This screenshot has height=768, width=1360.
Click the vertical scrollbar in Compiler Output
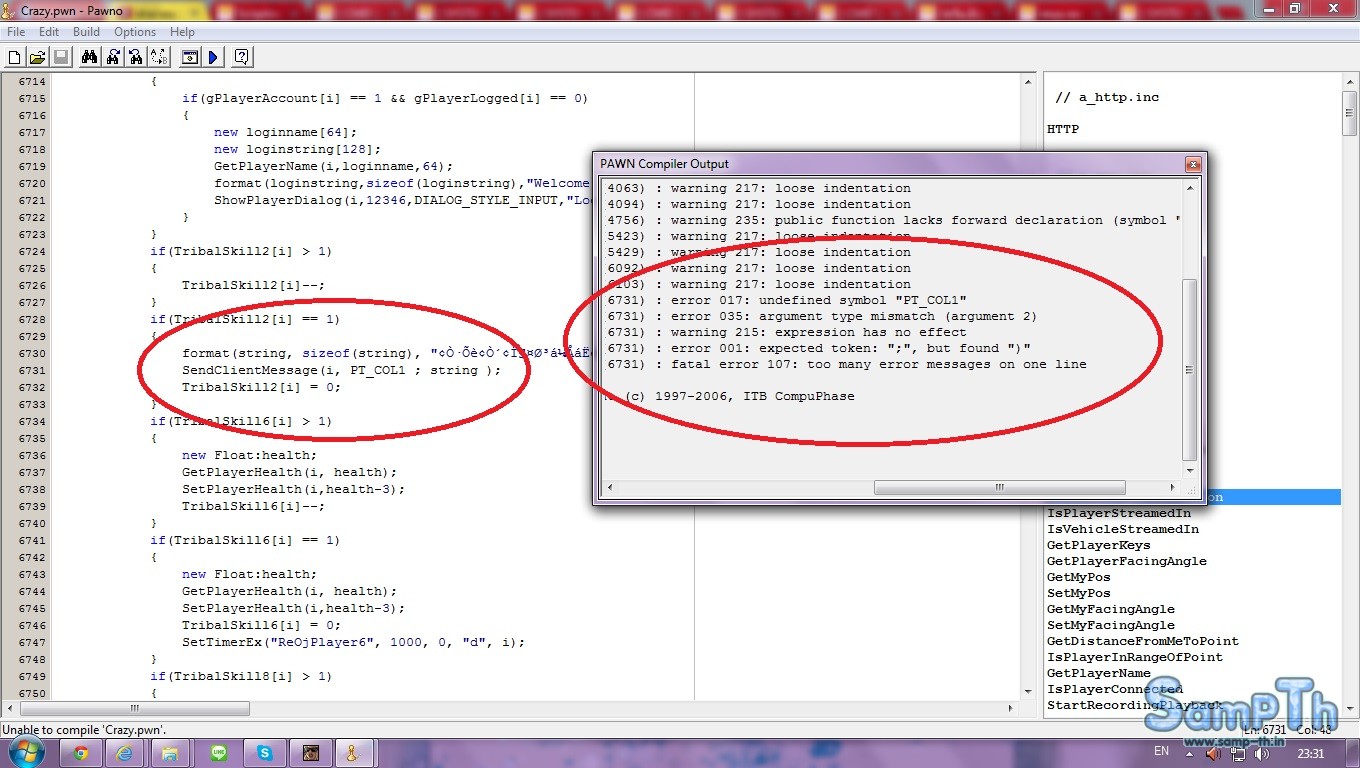click(x=1189, y=370)
